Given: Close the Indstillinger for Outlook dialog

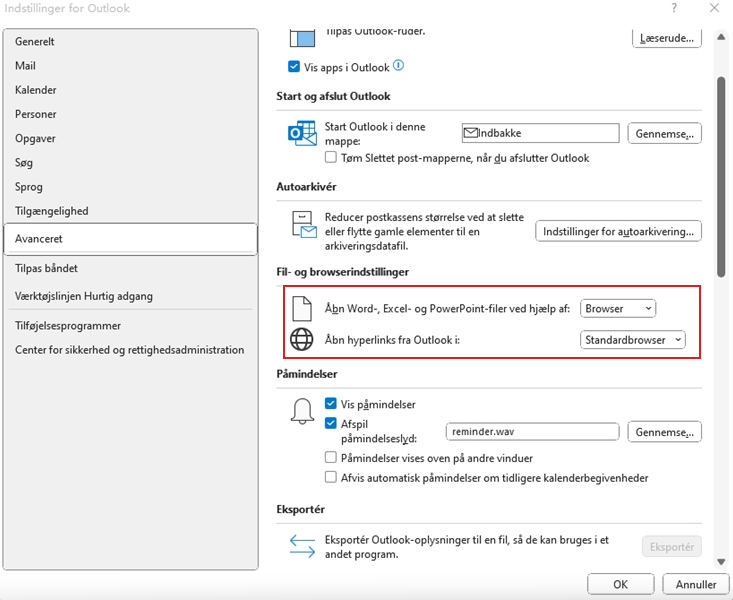Looking at the screenshot, I should (x=714, y=8).
